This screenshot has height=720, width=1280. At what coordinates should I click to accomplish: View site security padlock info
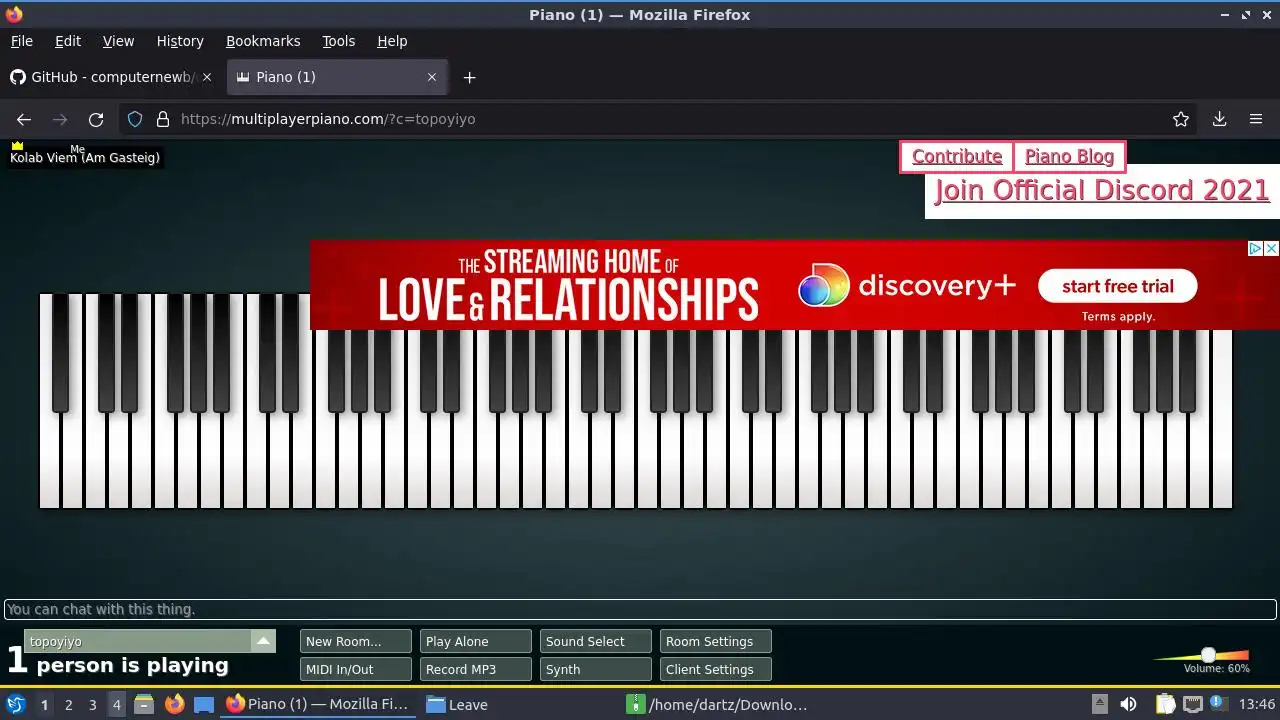tap(163, 119)
